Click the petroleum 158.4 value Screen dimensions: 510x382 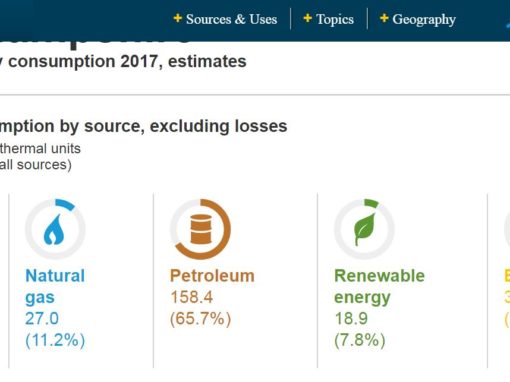192,297
